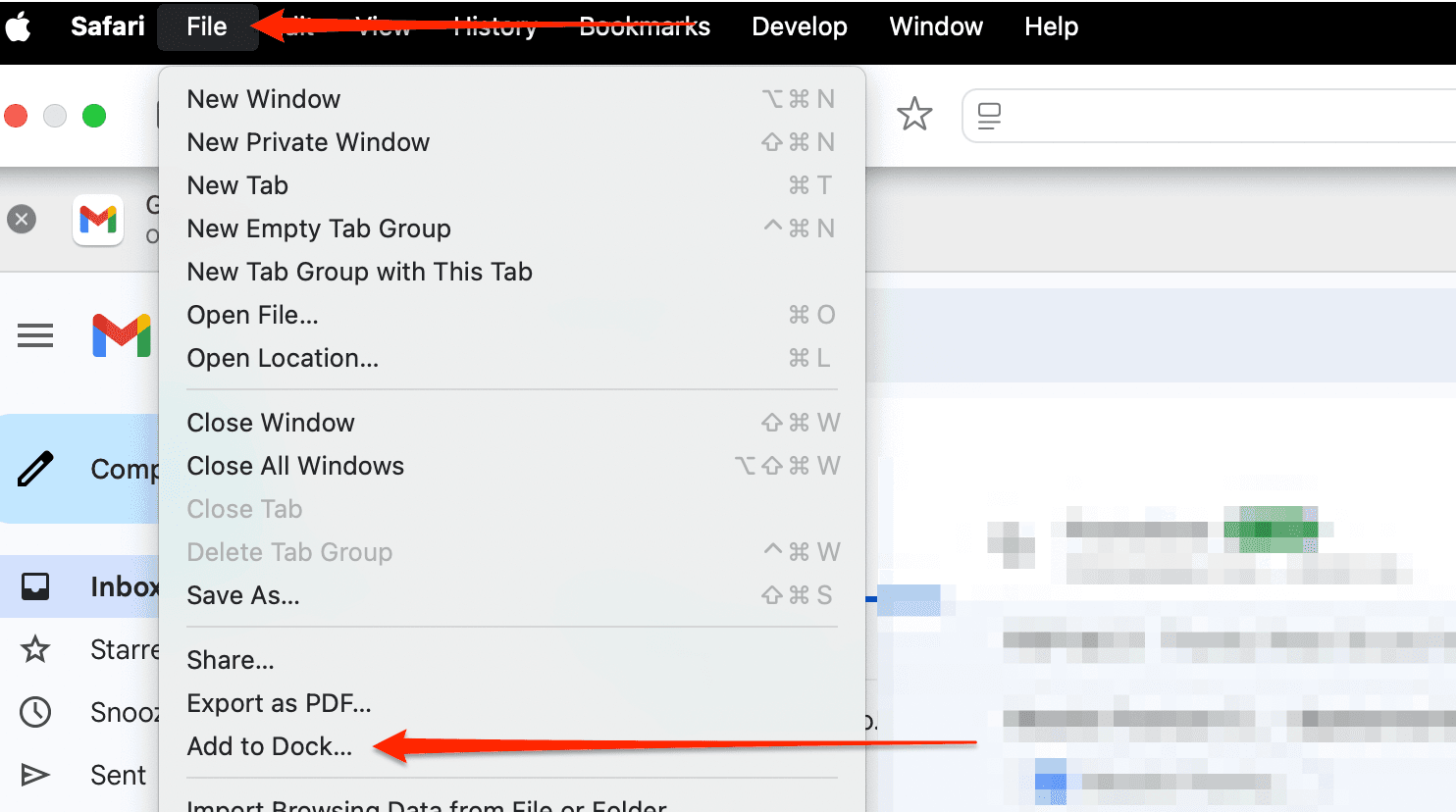Open the Inbox using its tray icon
1456x812 pixels.
[x=35, y=586]
